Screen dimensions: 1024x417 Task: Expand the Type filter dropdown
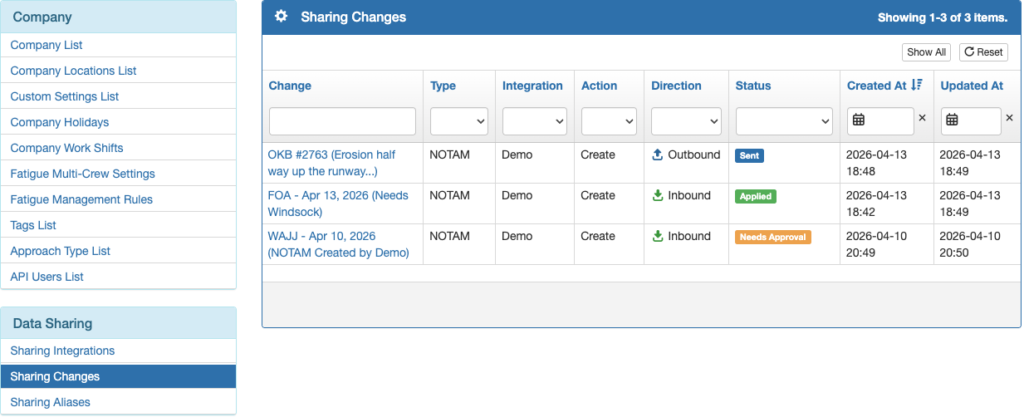click(459, 121)
